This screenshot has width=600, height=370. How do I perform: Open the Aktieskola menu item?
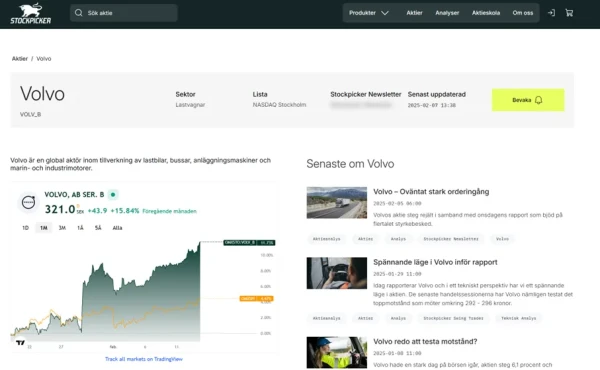pos(486,13)
